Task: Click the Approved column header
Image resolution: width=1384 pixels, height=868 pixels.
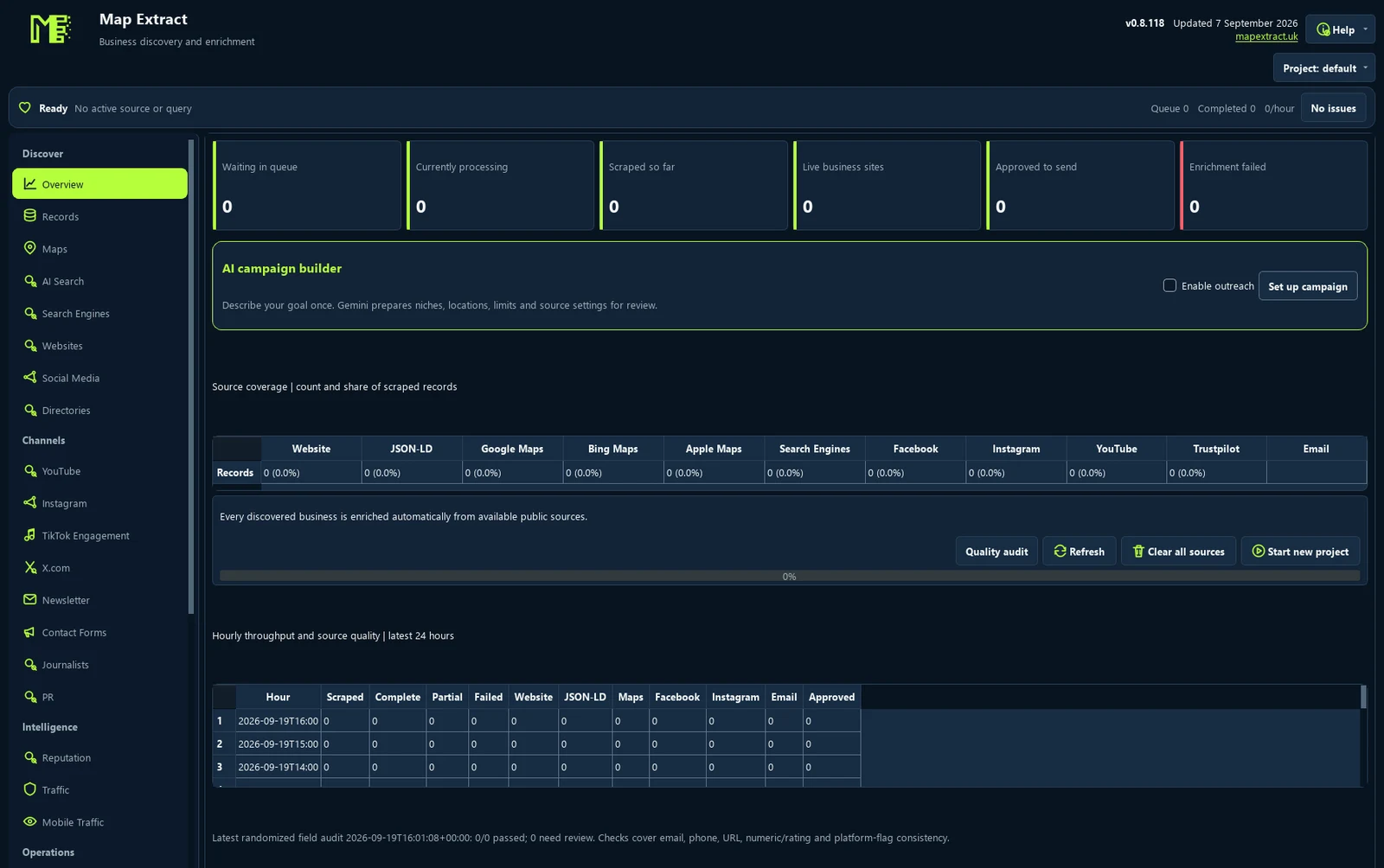Action: coord(831,697)
